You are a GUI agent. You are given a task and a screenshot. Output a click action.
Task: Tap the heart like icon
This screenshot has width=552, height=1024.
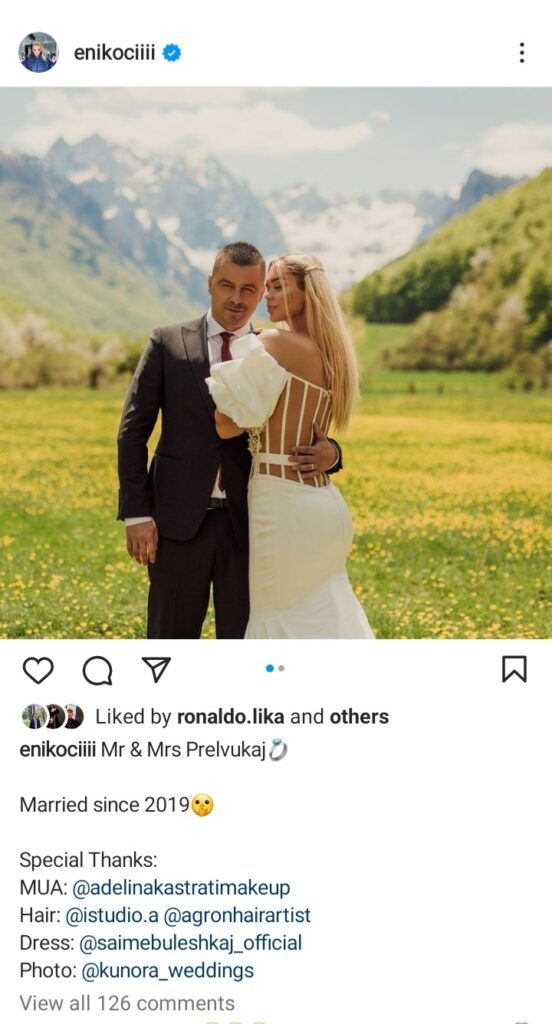(38, 670)
